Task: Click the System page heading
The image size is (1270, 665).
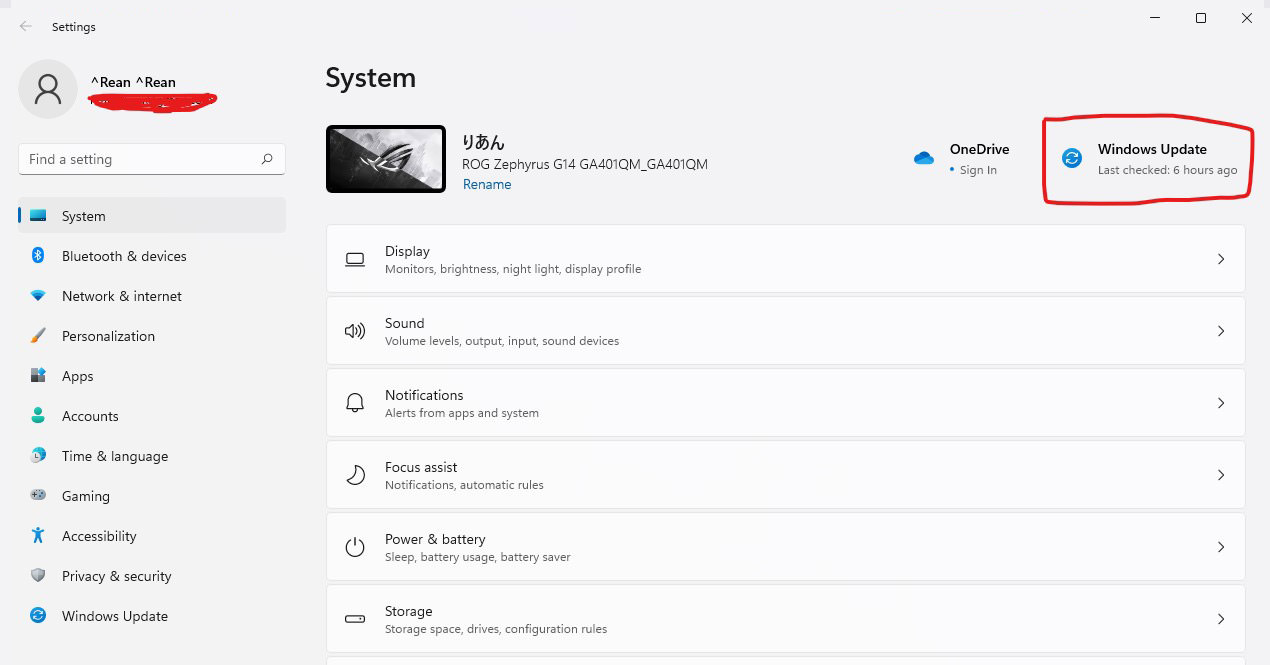Action: click(370, 78)
